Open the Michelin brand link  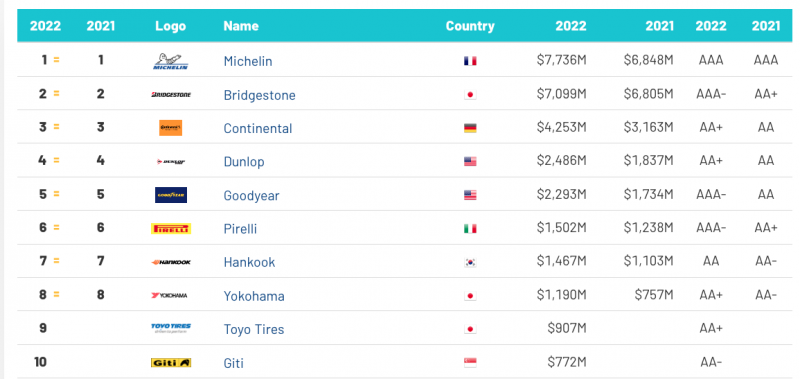248,61
